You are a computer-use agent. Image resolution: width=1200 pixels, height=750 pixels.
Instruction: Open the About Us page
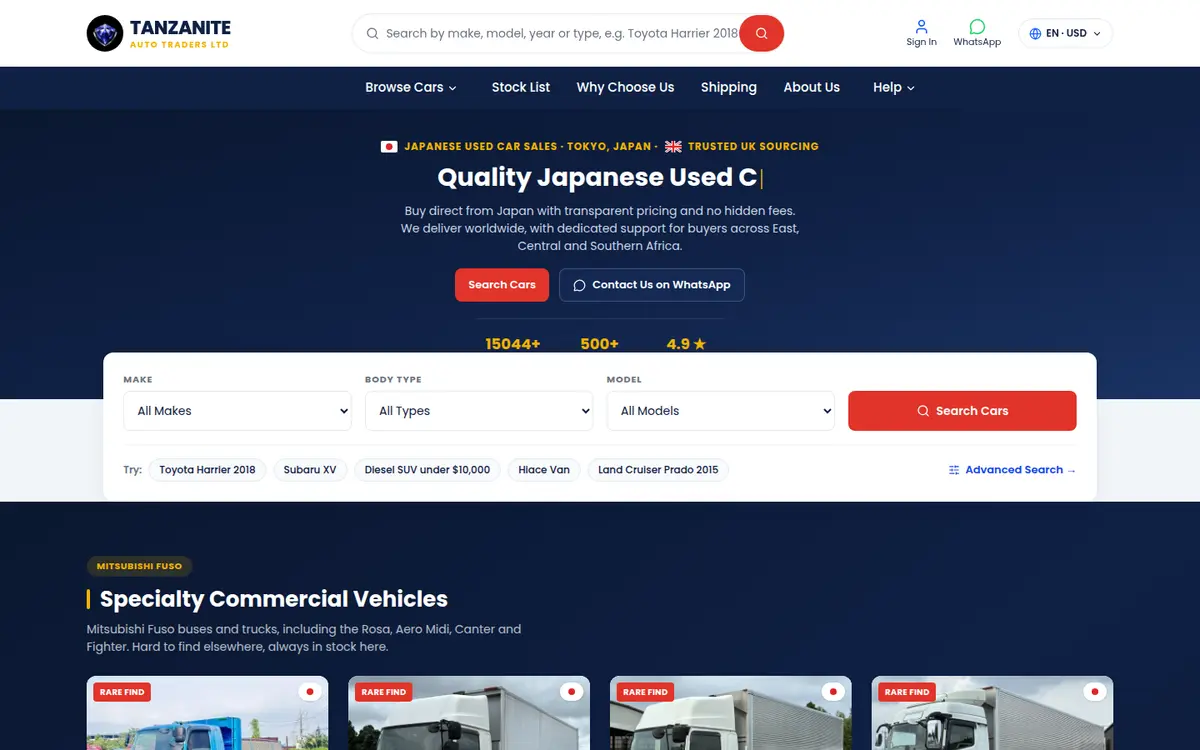pyautogui.click(x=812, y=87)
